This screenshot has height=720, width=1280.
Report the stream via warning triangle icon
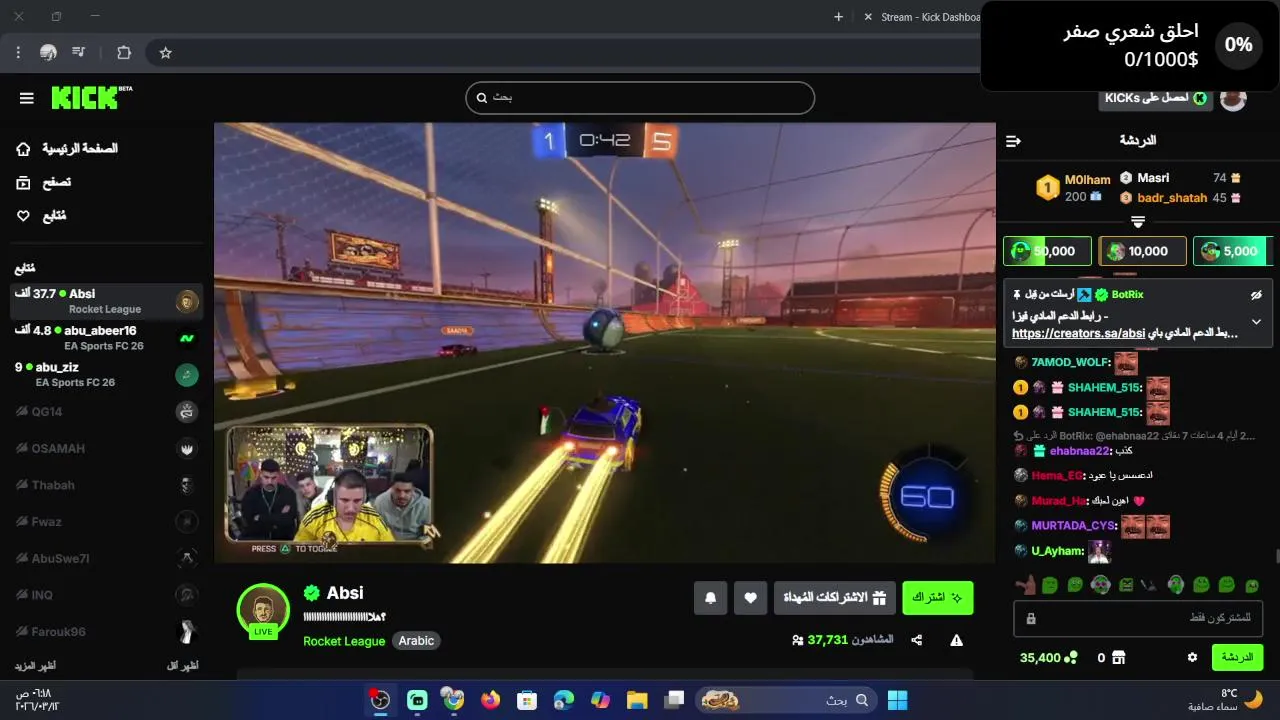[957, 640]
